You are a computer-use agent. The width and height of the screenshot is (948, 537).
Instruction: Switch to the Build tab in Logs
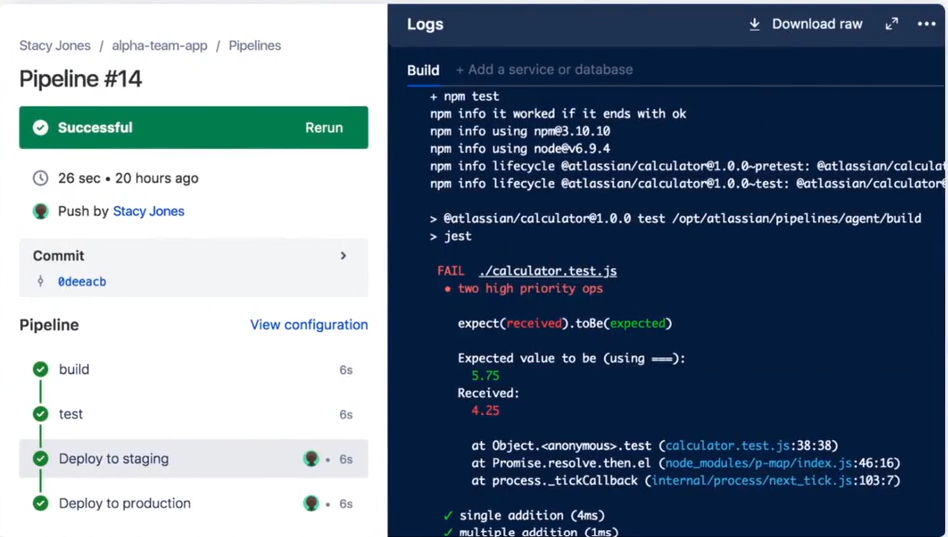click(423, 70)
